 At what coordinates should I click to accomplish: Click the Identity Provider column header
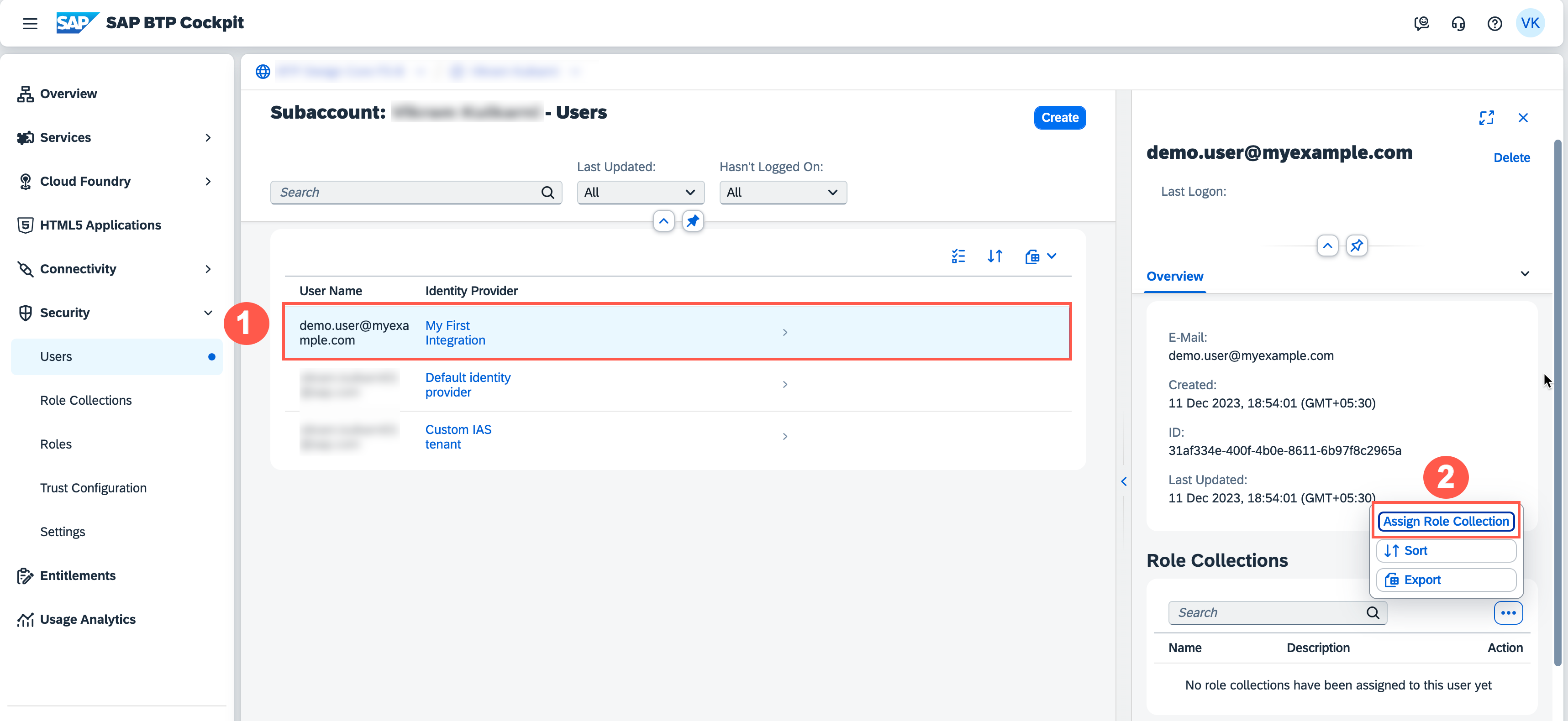coord(471,291)
